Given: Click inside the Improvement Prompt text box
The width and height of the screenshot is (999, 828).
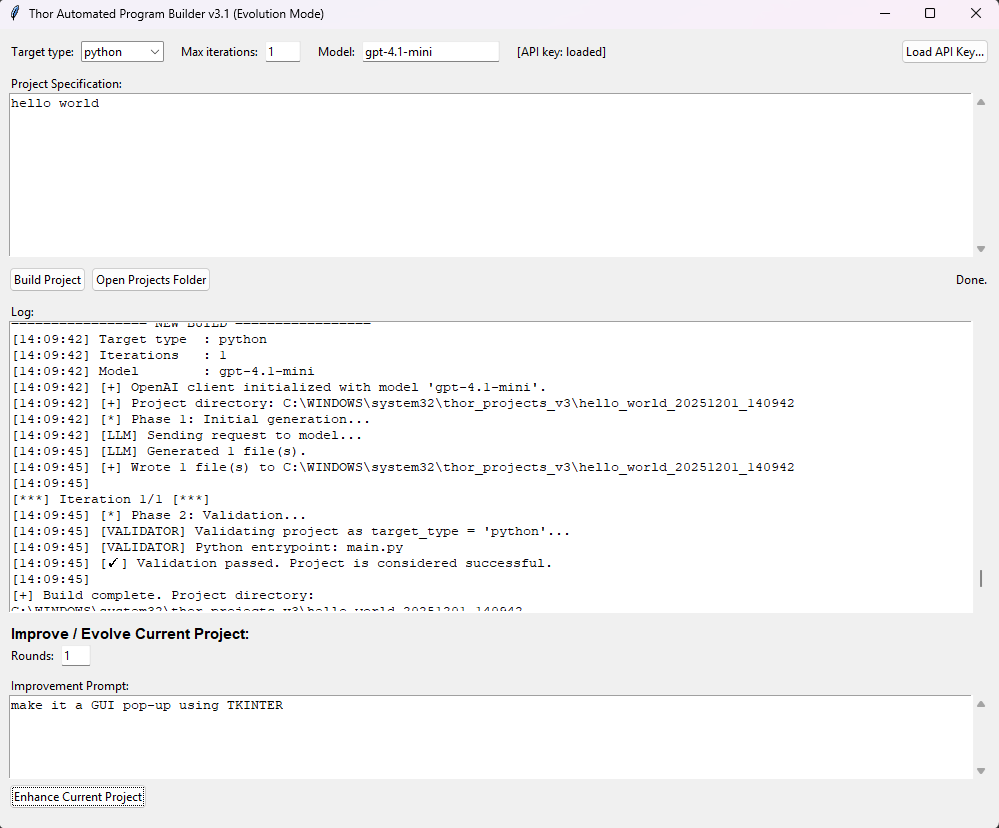Looking at the screenshot, I should pos(490,737).
